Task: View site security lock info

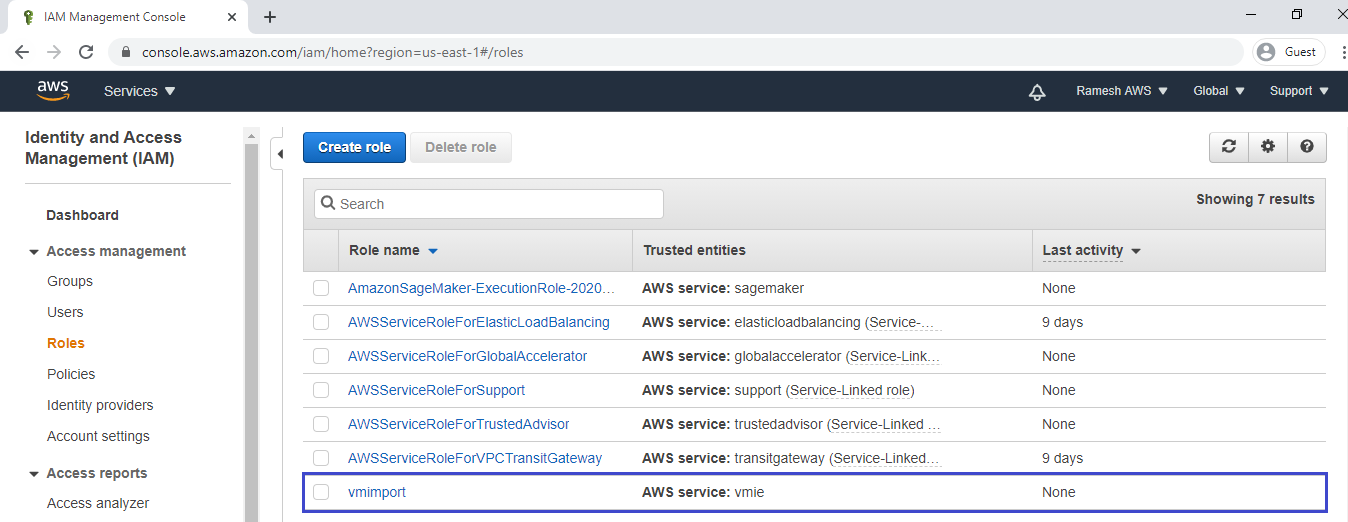Action: pos(127,52)
